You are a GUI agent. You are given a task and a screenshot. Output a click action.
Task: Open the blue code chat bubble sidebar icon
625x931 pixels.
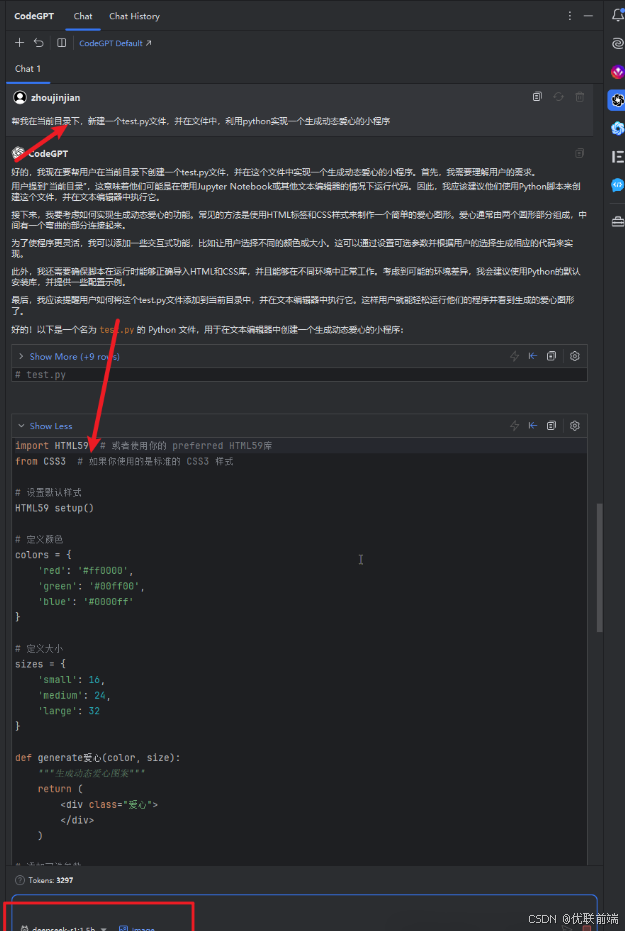pyautogui.click(x=617, y=185)
